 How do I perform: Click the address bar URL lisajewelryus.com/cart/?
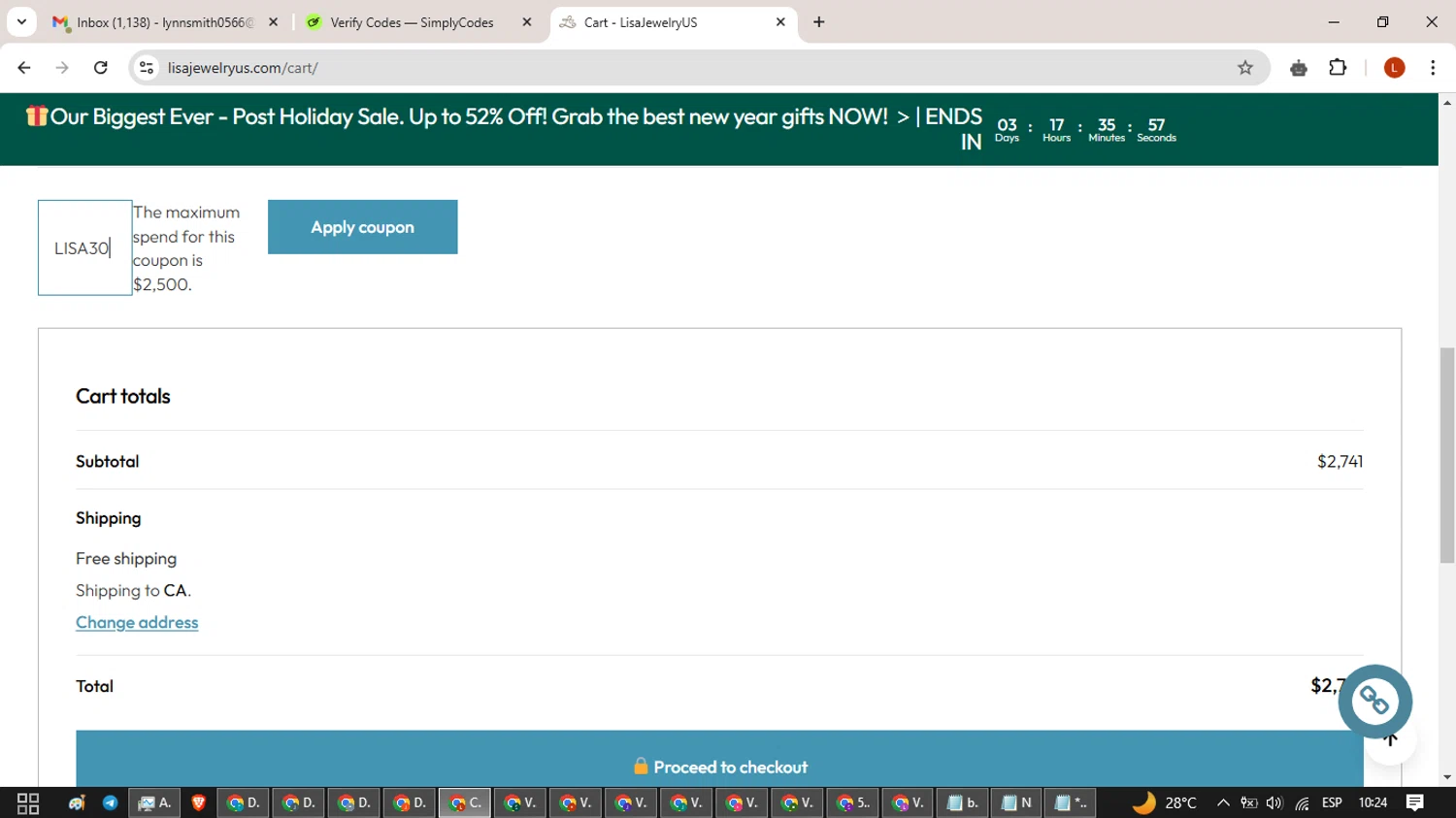coord(243,68)
